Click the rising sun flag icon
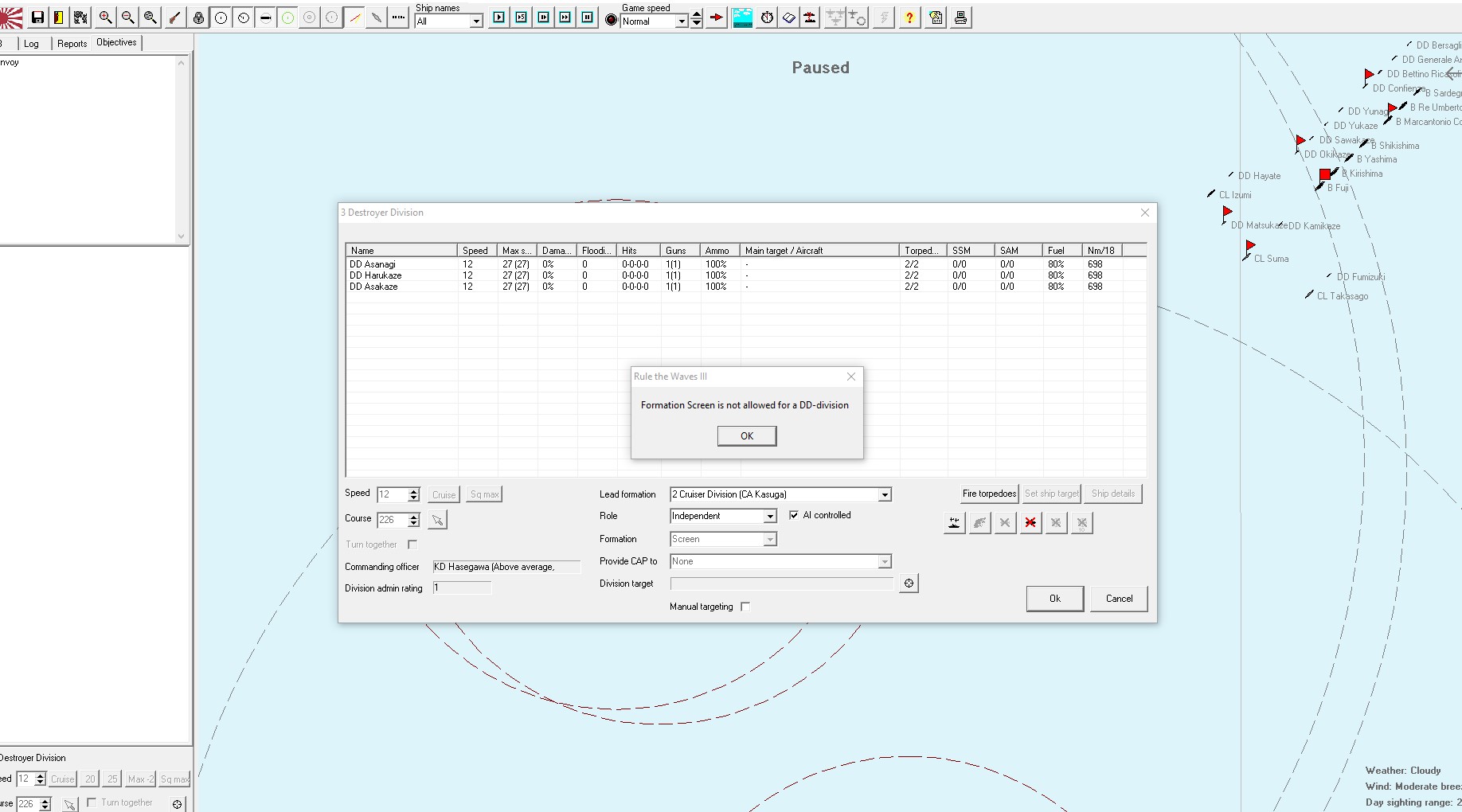This screenshot has width=1462, height=812. tap(11, 18)
